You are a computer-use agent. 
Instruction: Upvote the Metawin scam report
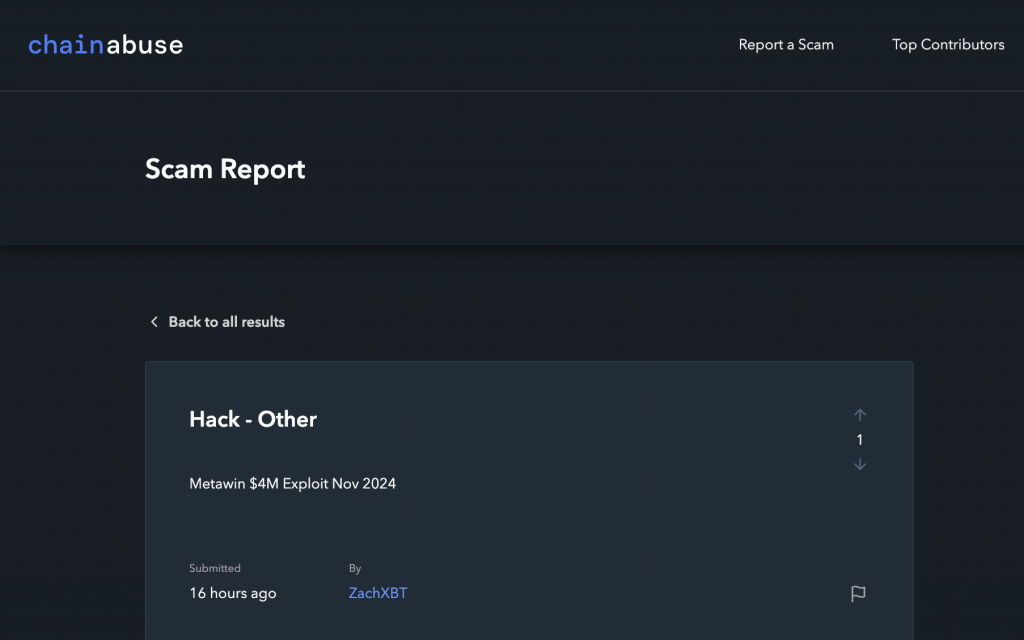point(860,415)
